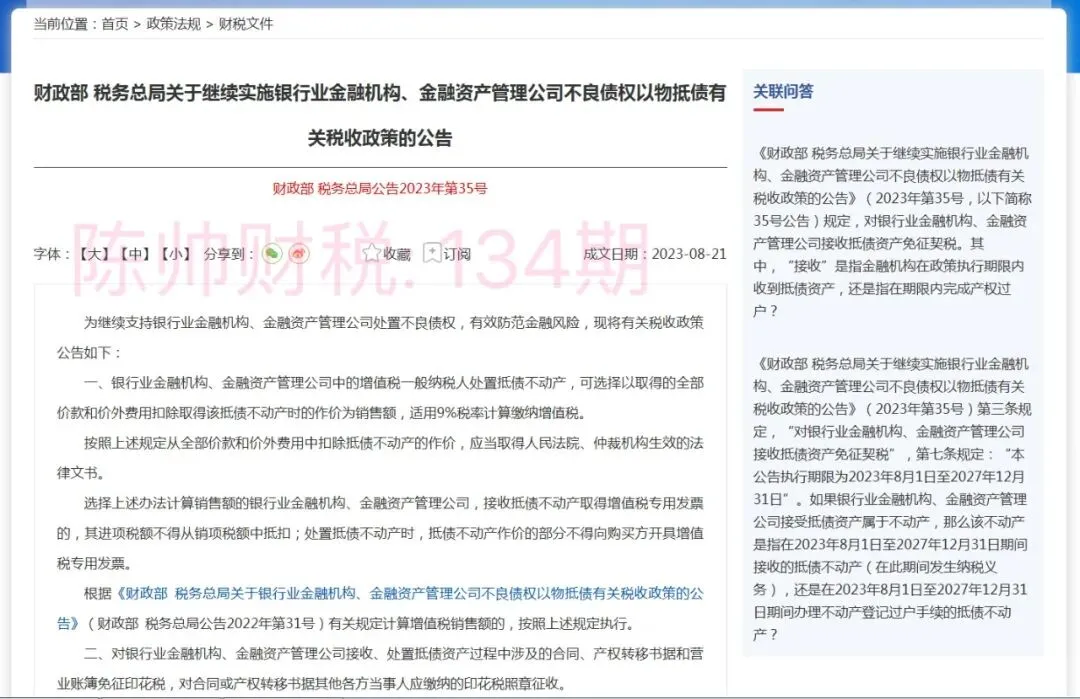This screenshot has width=1080, height=699.
Task: Open second related Q&A about 第三条规定
Action: click(x=892, y=499)
